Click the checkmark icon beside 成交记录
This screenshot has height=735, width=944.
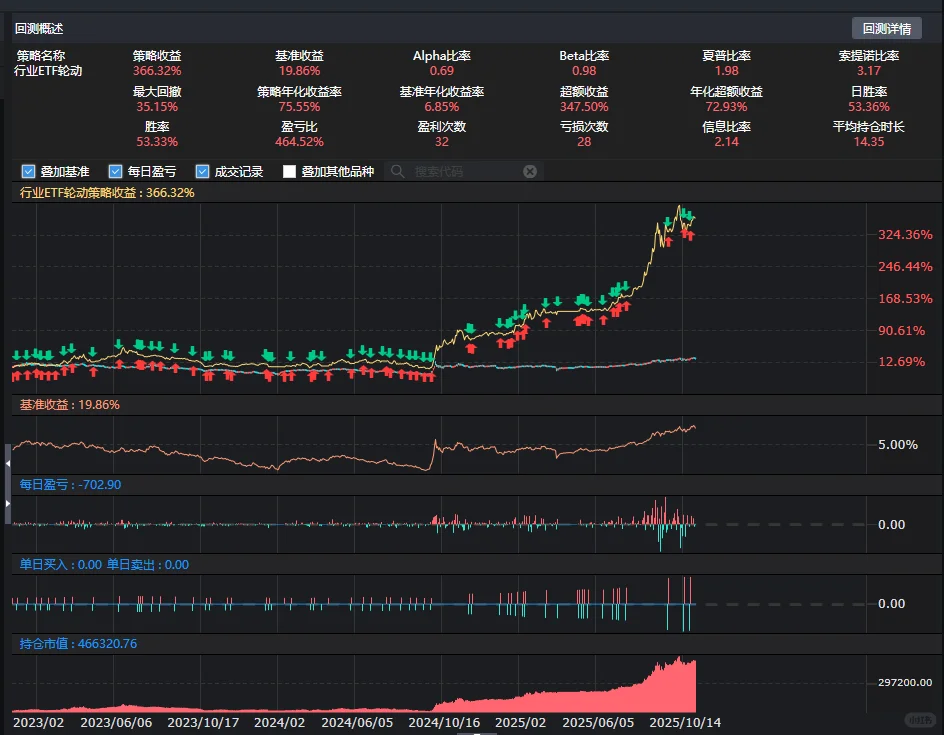(200, 171)
